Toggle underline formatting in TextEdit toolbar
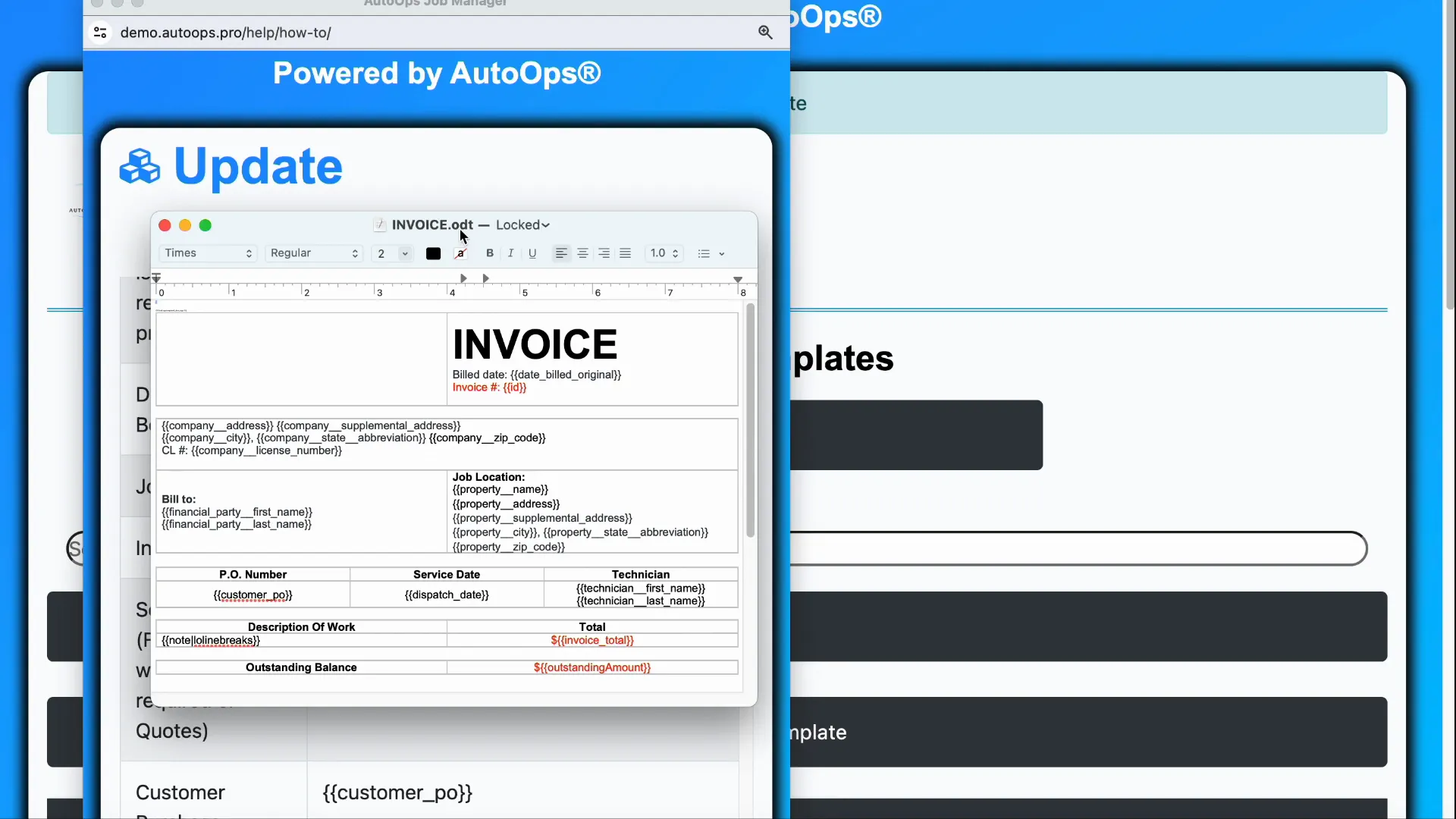The image size is (1456, 819). (x=532, y=253)
